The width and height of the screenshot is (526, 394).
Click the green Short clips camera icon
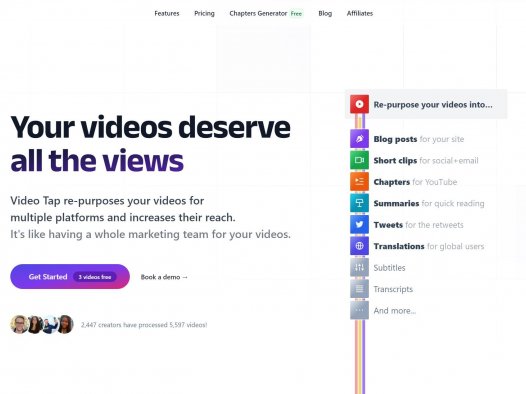click(x=359, y=160)
